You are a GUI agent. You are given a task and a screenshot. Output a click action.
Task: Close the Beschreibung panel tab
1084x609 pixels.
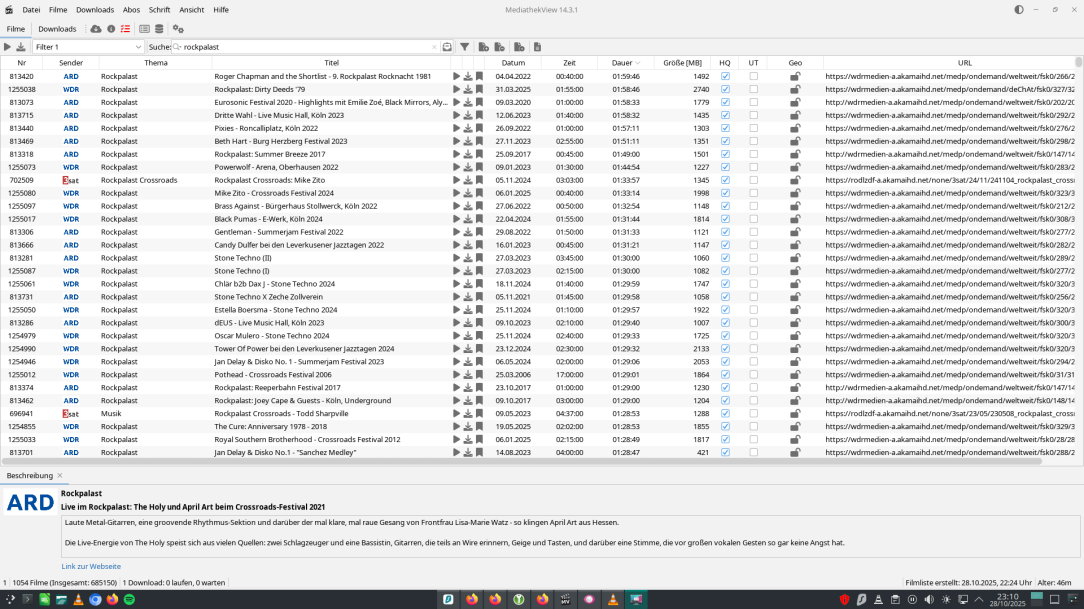(59, 476)
